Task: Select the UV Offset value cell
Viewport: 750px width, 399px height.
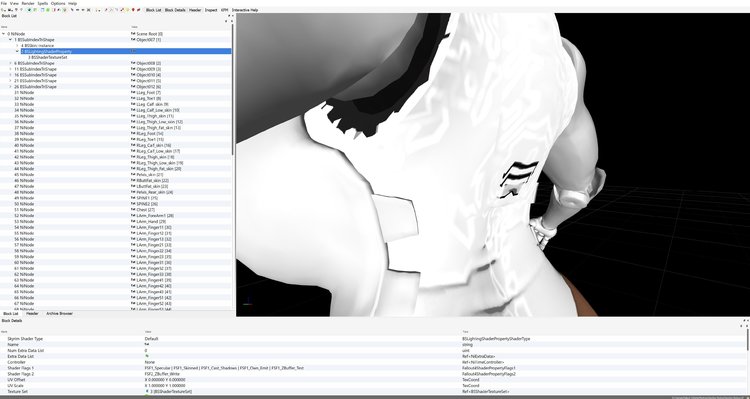Action: (303, 379)
